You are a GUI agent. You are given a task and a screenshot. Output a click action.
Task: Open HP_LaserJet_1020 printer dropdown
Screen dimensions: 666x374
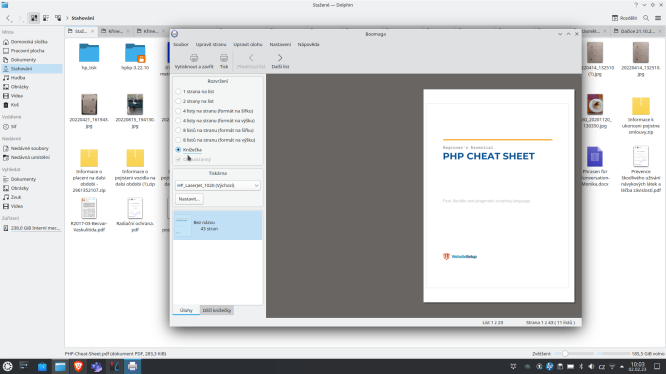(x=217, y=186)
